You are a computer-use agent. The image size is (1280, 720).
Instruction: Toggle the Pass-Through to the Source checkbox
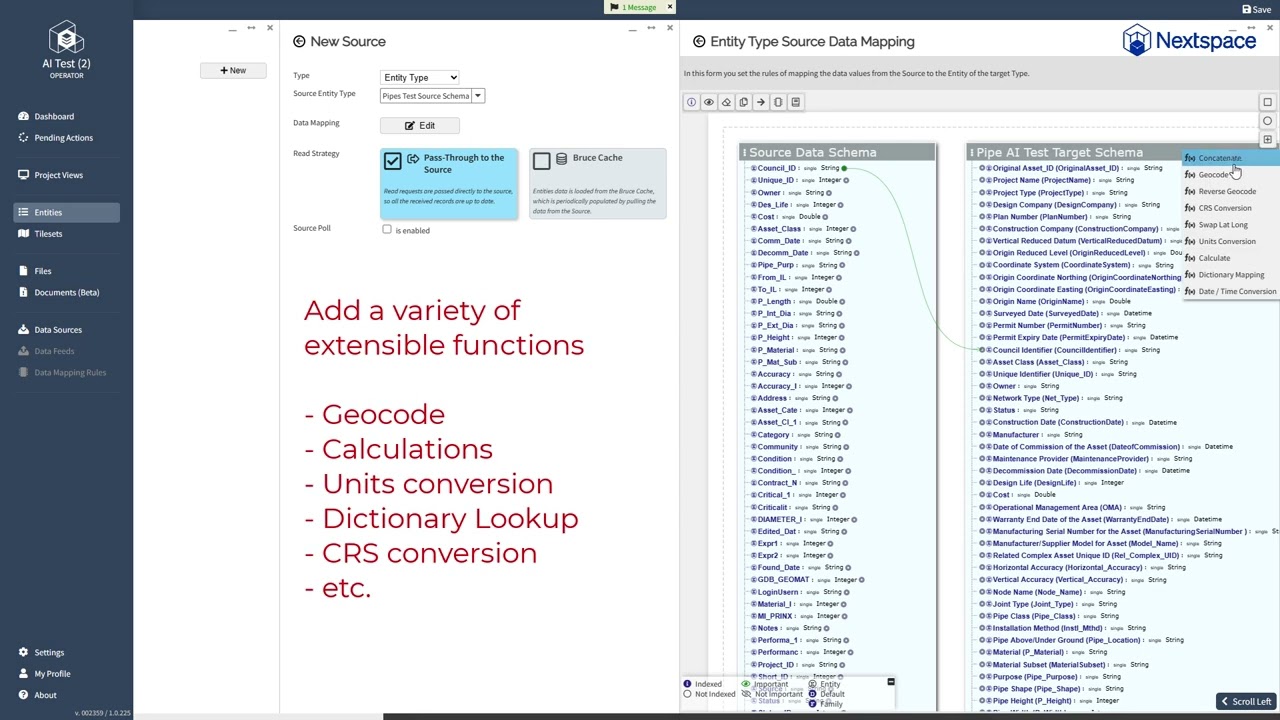pyautogui.click(x=392, y=161)
